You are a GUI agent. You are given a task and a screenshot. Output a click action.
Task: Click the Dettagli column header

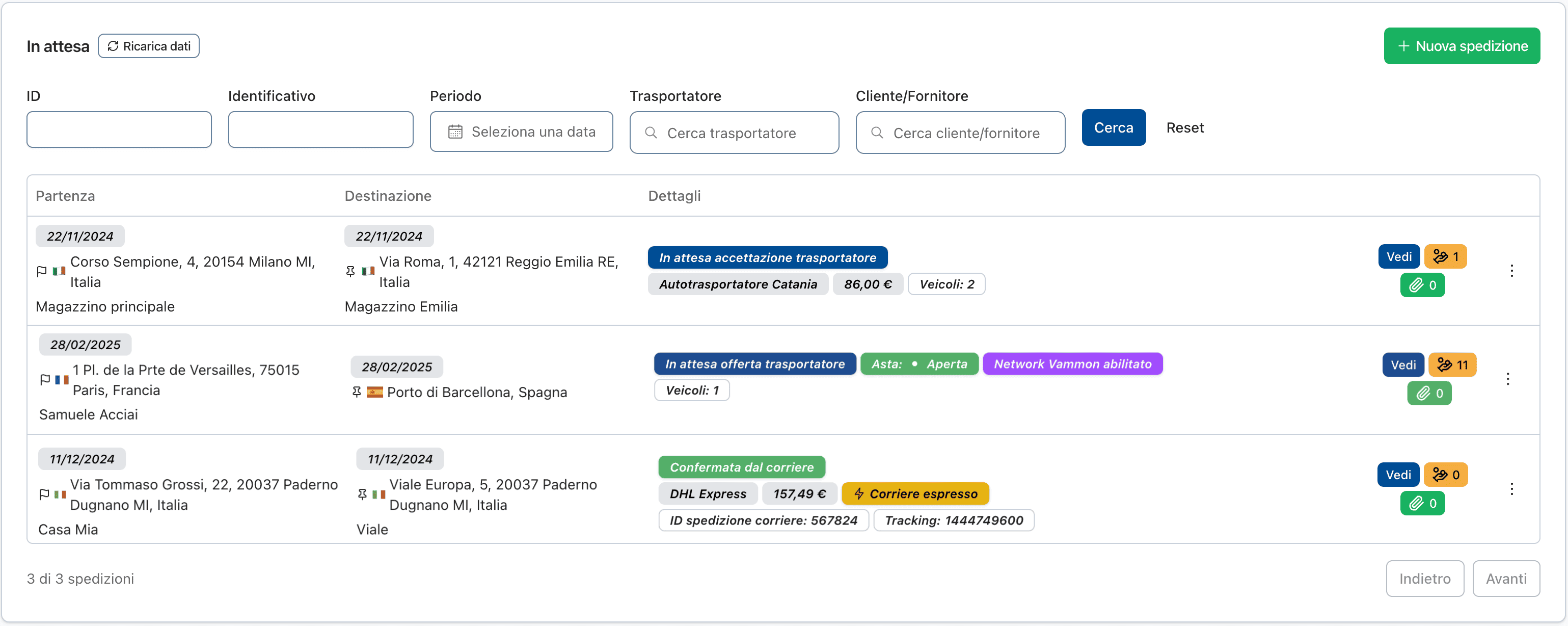point(674,196)
